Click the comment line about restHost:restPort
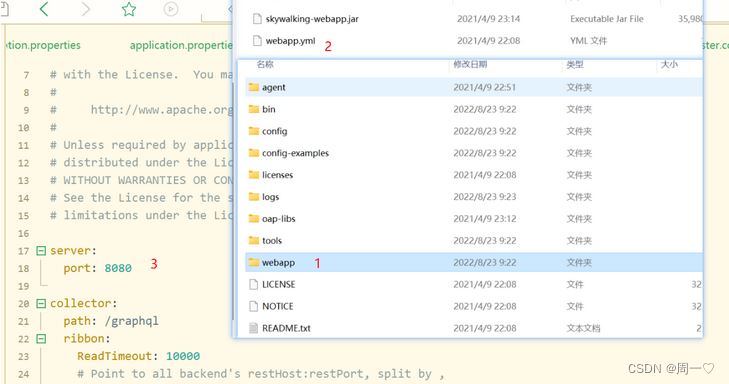The width and height of the screenshot is (729, 384). click(260, 374)
